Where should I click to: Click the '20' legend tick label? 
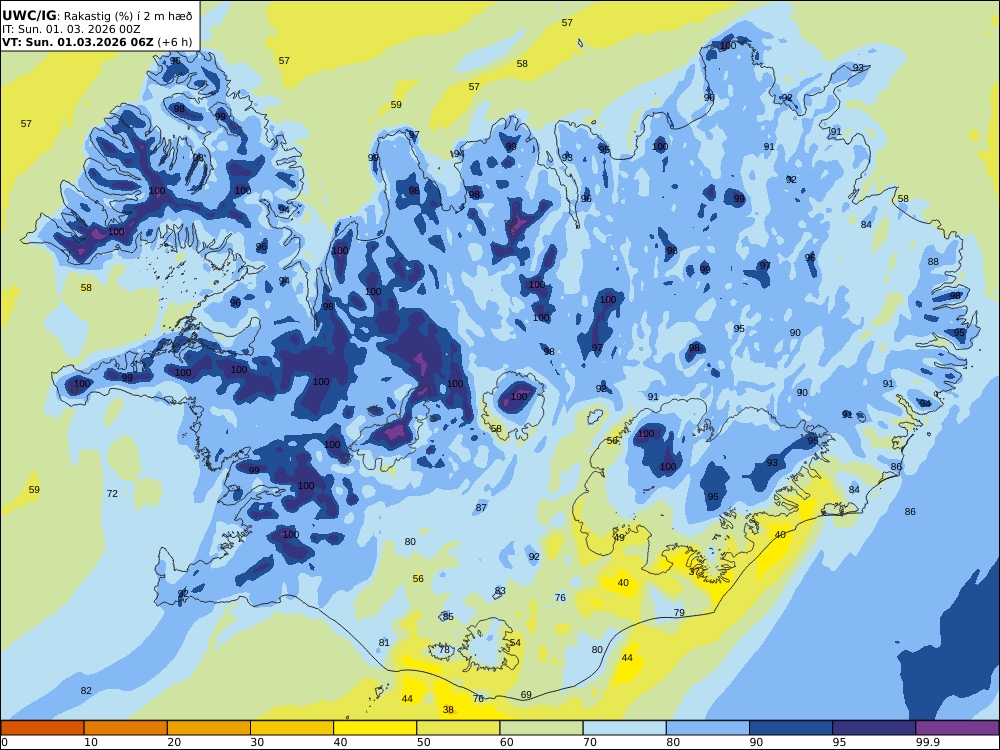coord(174,742)
